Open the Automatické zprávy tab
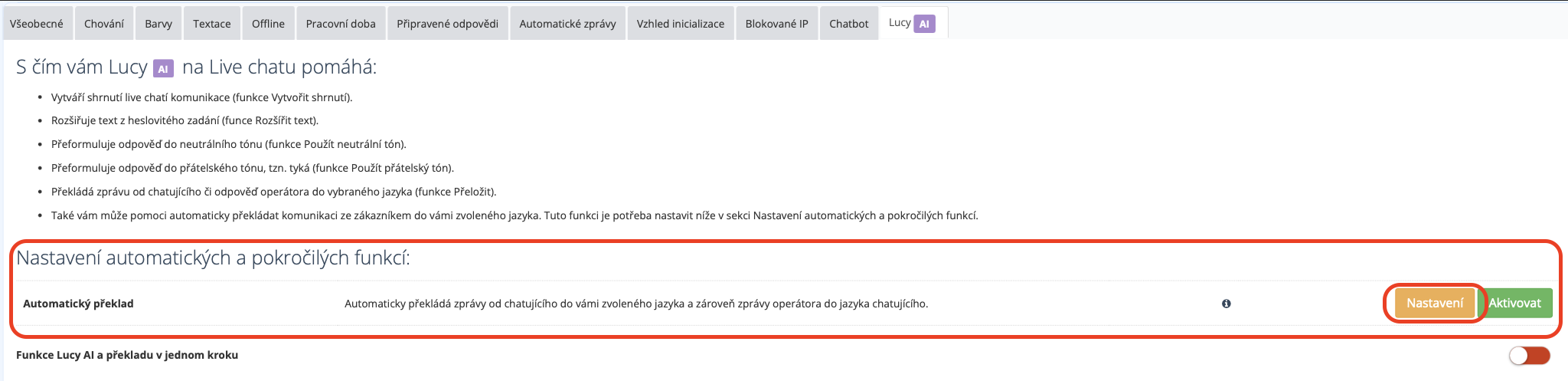The height and width of the screenshot is (381, 1568). click(568, 24)
